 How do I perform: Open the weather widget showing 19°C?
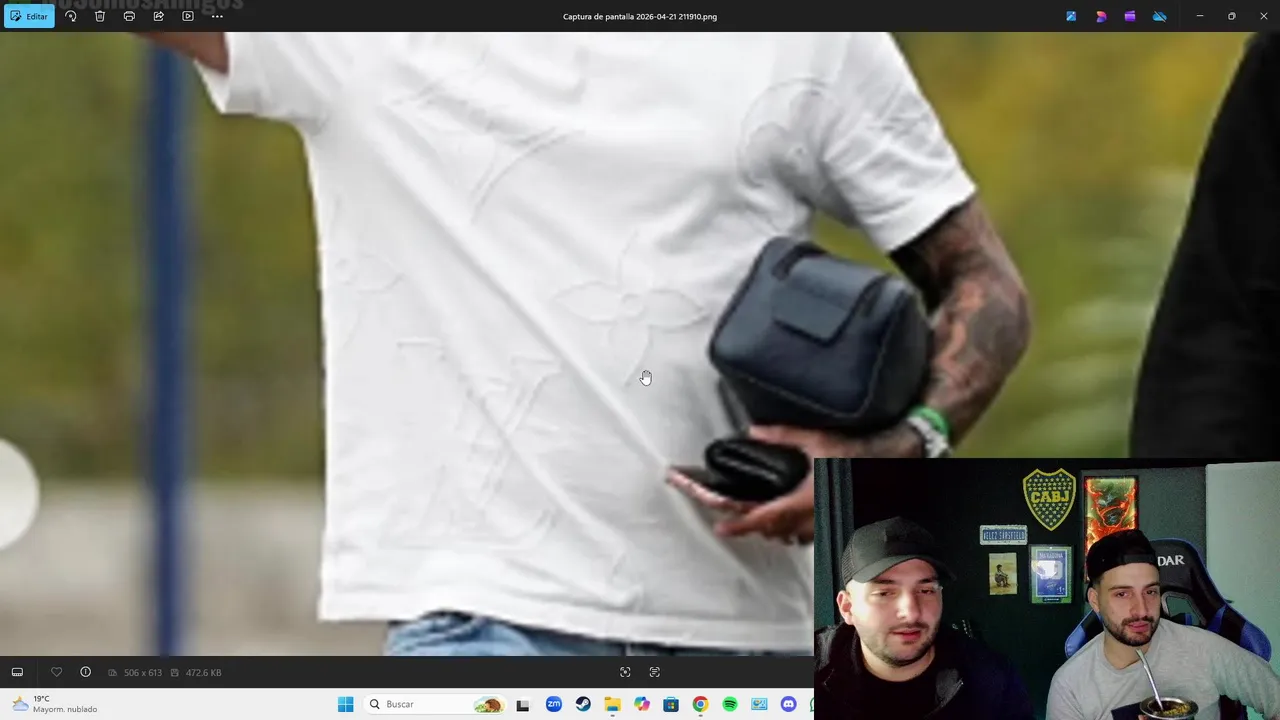click(54, 704)
